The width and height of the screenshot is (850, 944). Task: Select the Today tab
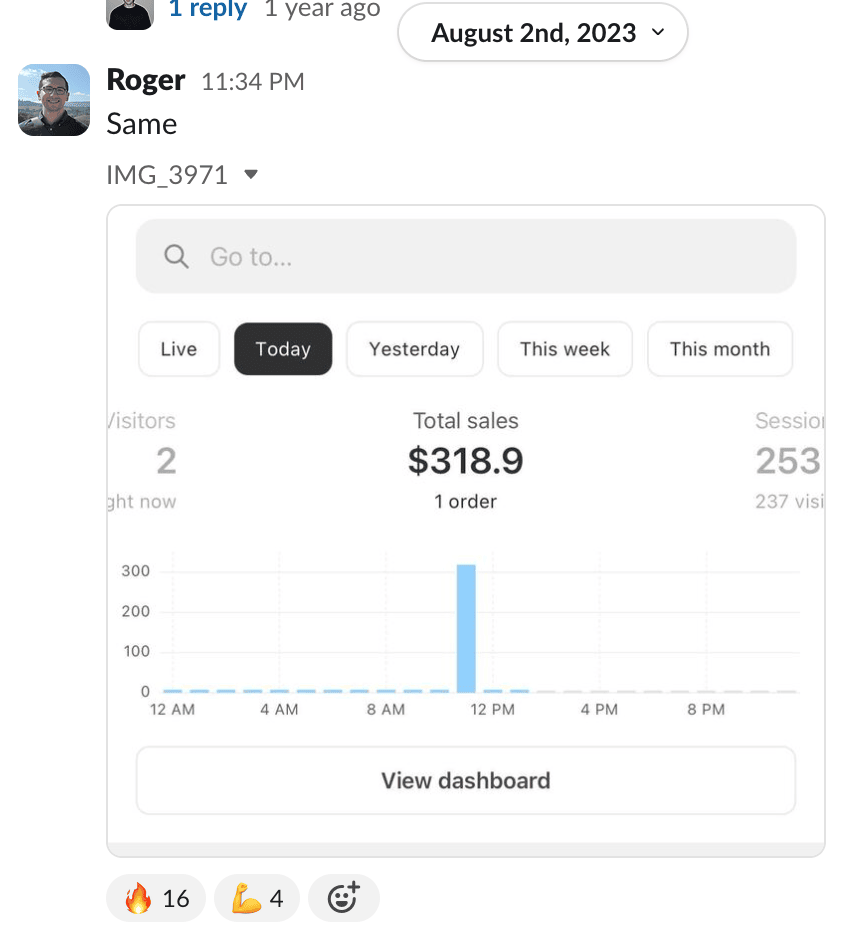coord(283,349)
